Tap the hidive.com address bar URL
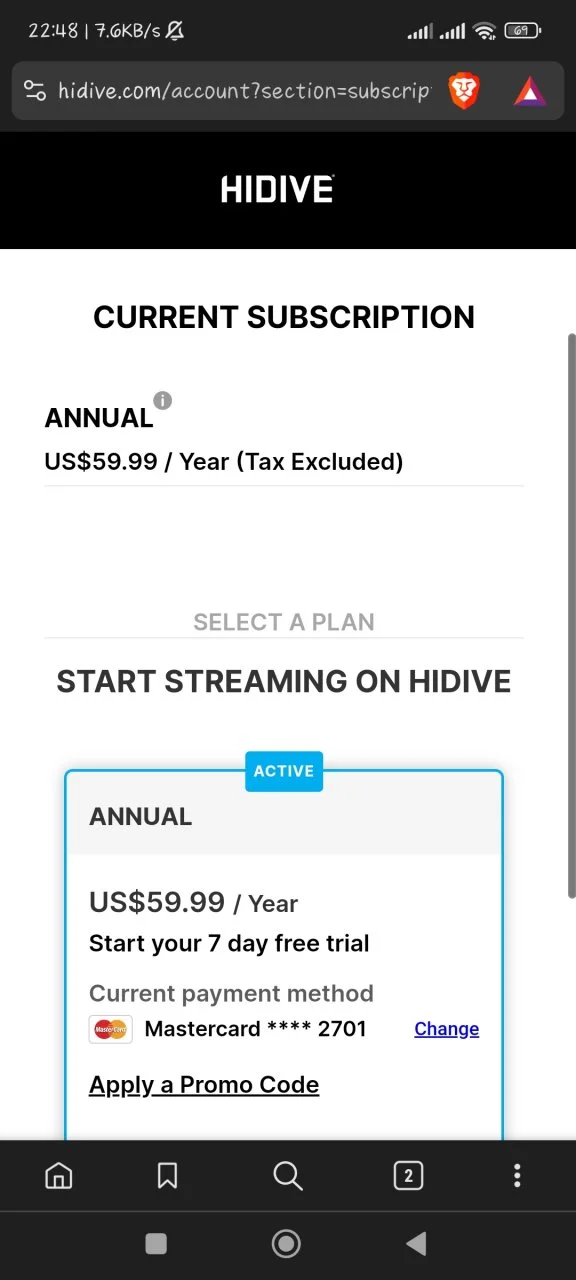Screen dimensions: 576x1280 (x=243, y=91)
